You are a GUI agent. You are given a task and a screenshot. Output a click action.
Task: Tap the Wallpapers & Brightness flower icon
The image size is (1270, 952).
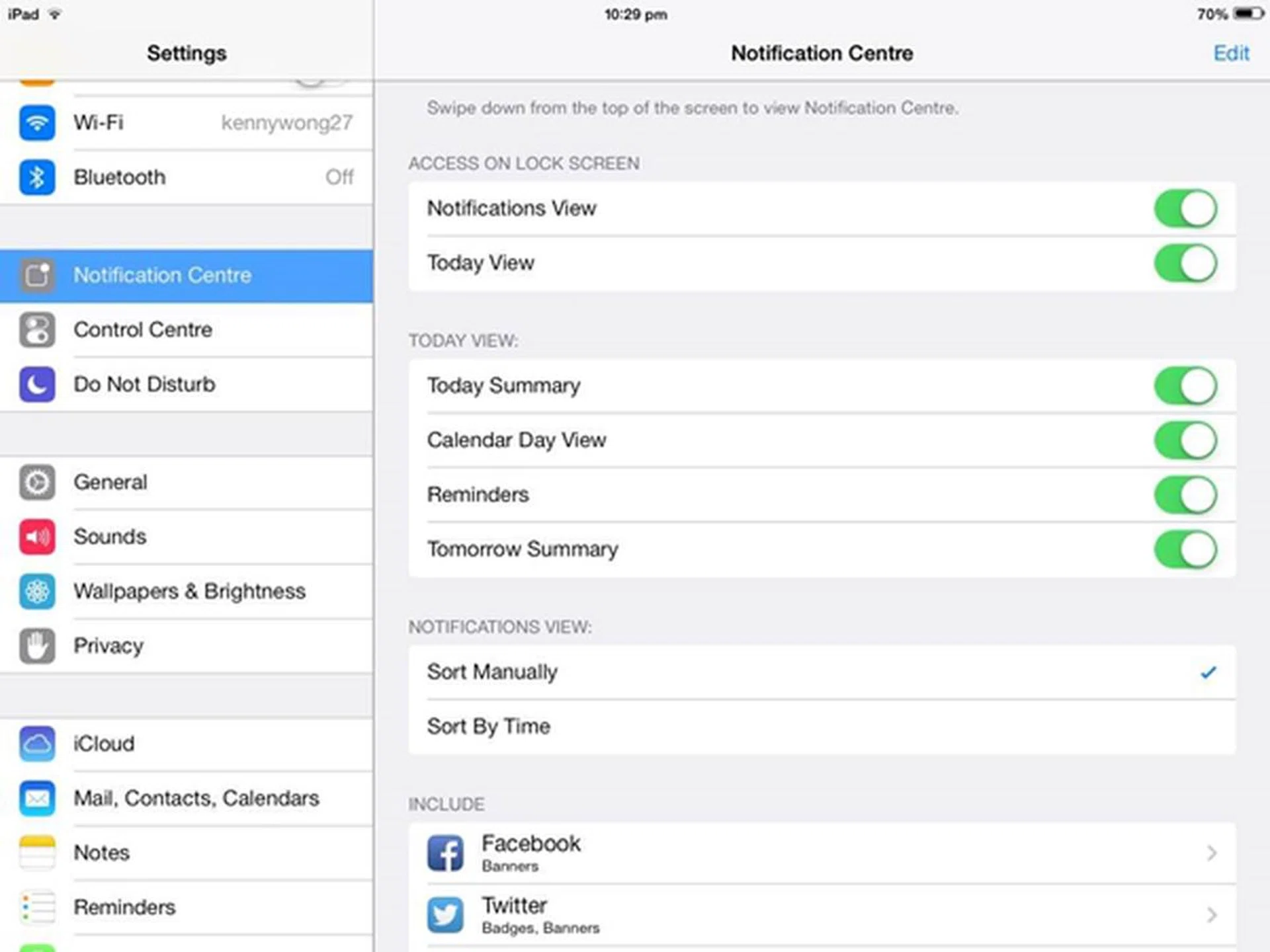[x=37, y=591]
